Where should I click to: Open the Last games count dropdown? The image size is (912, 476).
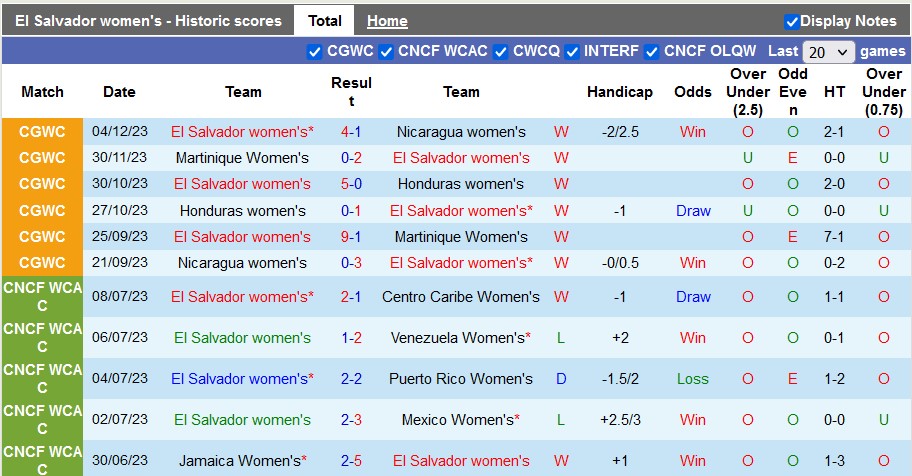click(x=829, y=52)
